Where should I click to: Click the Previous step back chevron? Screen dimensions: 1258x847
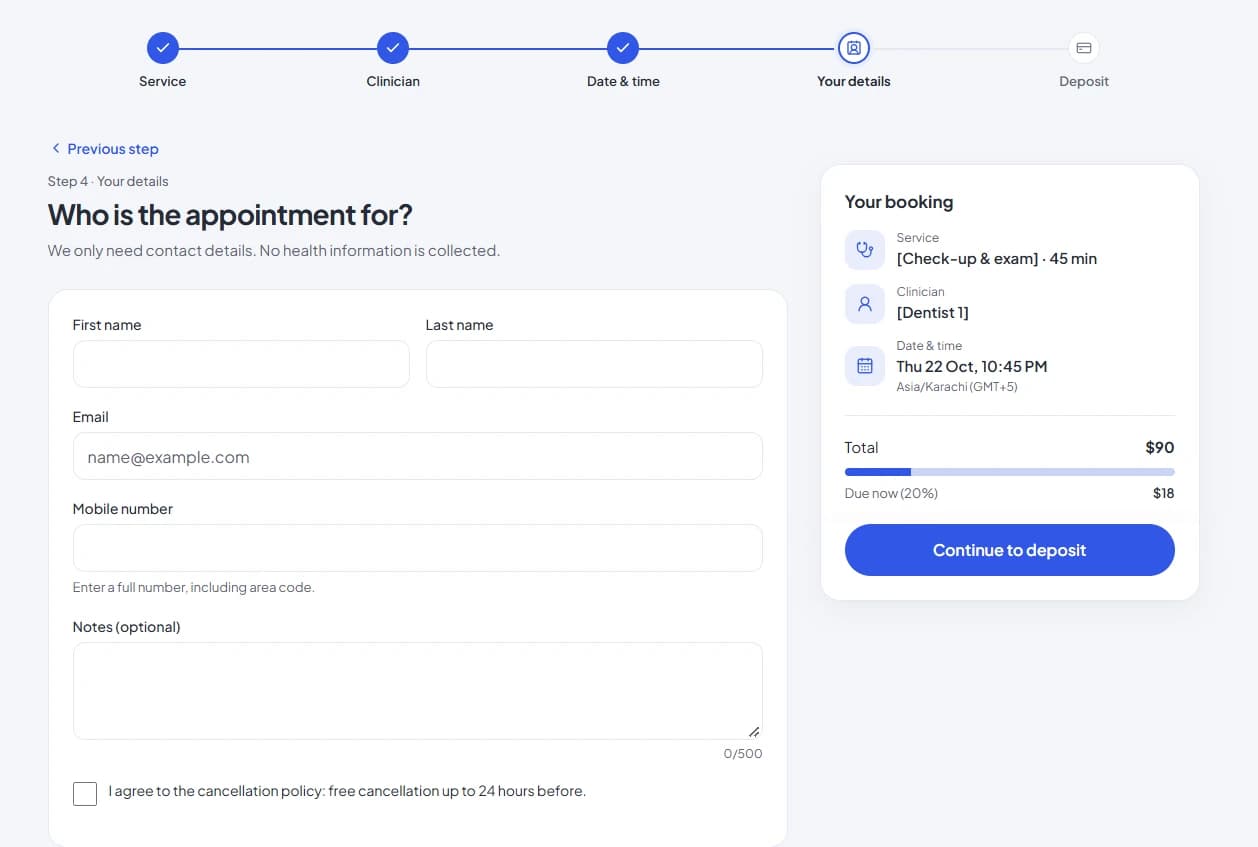[56, 149]
